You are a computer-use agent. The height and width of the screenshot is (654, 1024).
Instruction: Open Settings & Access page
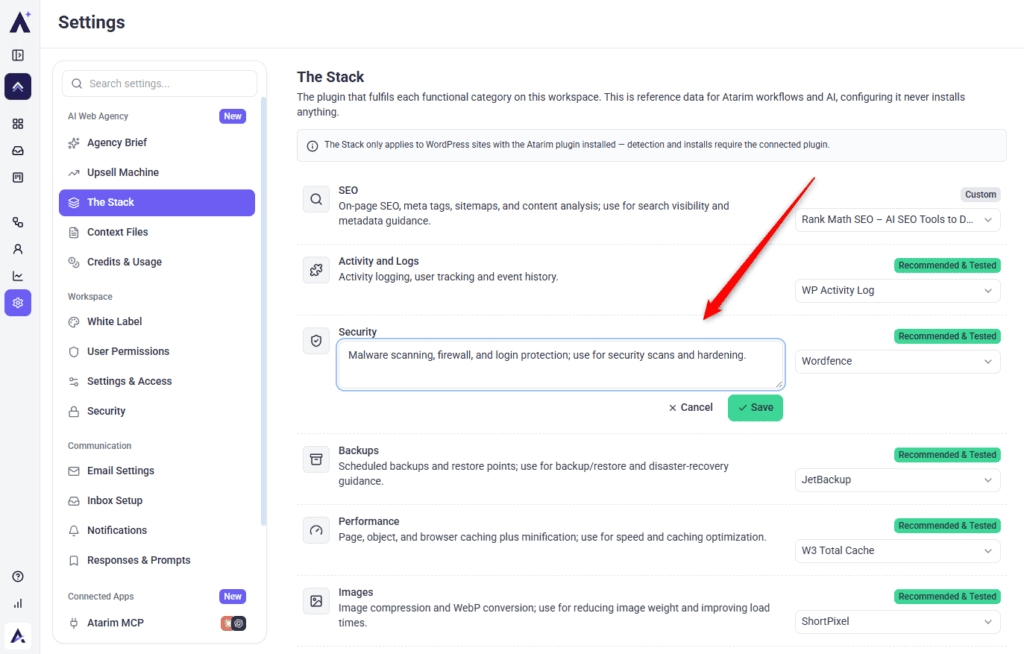pos(157,381)
